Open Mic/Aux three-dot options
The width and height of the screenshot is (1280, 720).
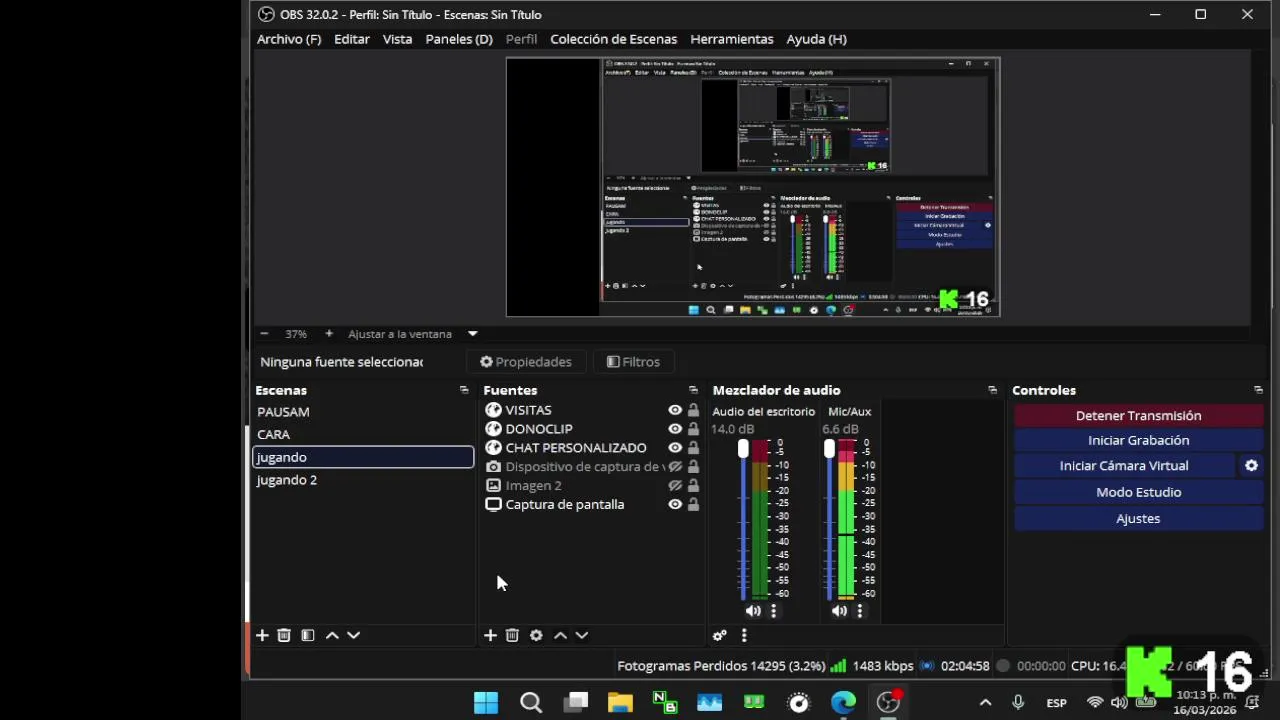859,611
